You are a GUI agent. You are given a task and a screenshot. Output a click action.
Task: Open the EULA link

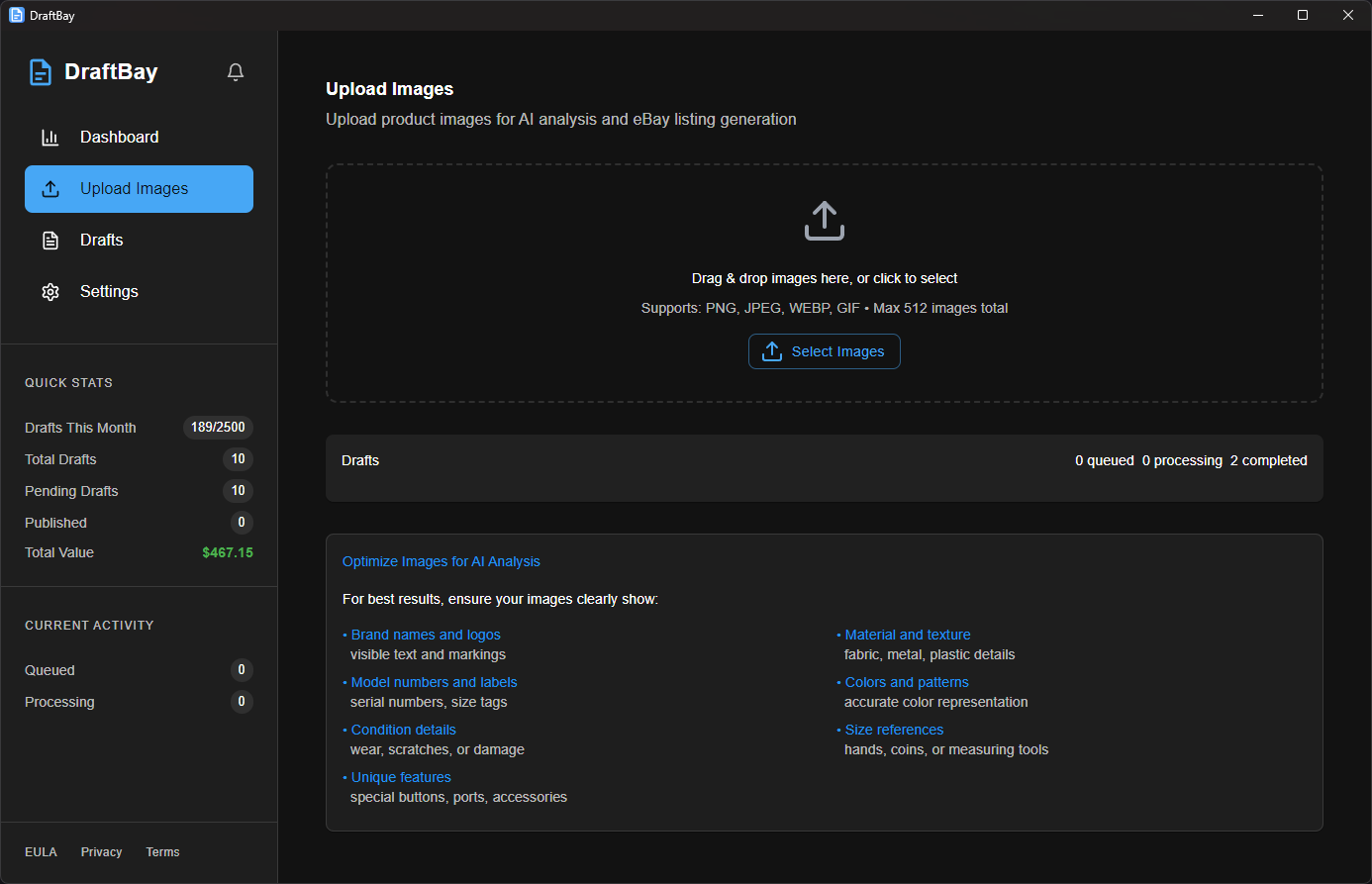coord(41,851)
